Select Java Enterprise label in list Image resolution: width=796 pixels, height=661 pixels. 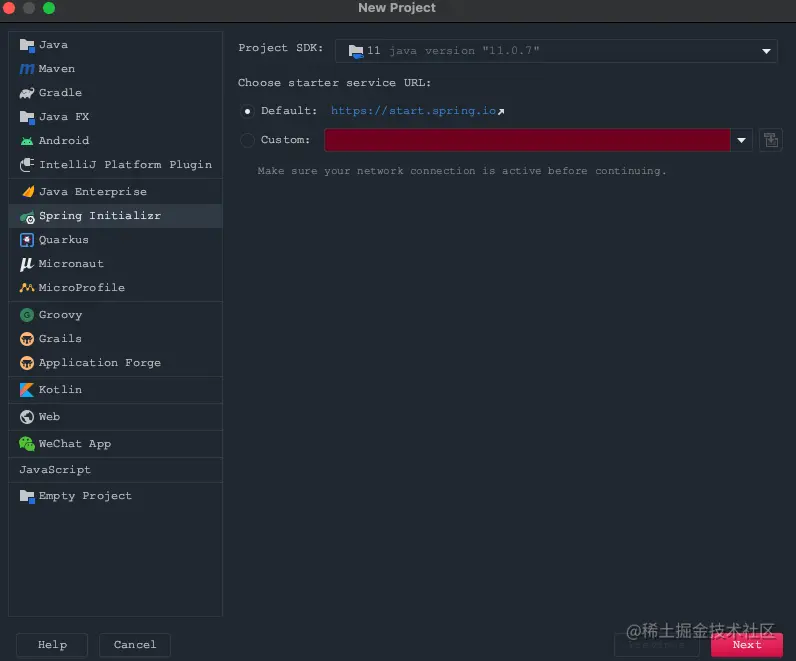click(x=93, y=191)
